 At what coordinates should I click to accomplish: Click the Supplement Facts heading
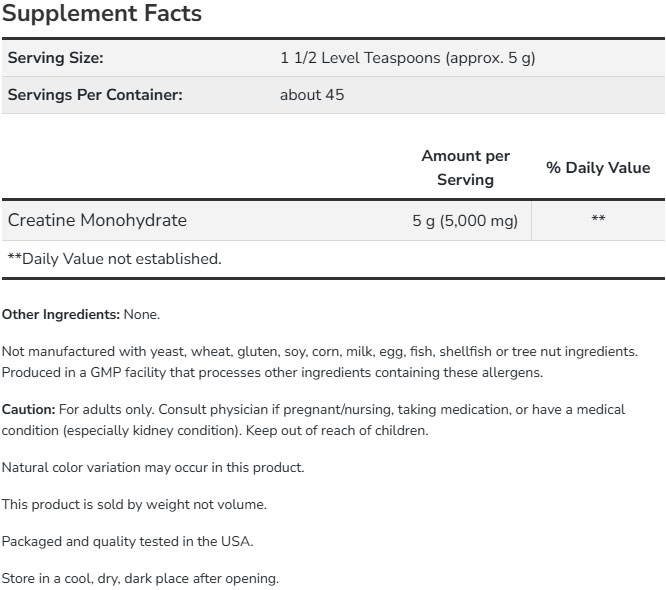[102, 14]
